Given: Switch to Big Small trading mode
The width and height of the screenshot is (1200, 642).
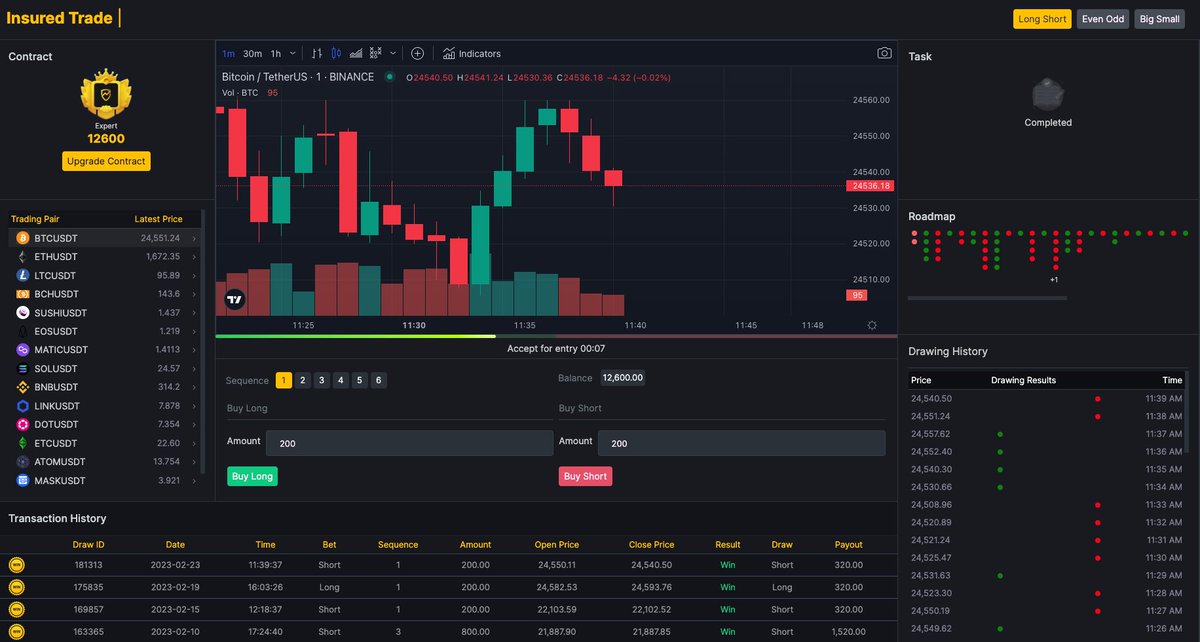Looking at the screenshot, I should (x=1158, y=18).
